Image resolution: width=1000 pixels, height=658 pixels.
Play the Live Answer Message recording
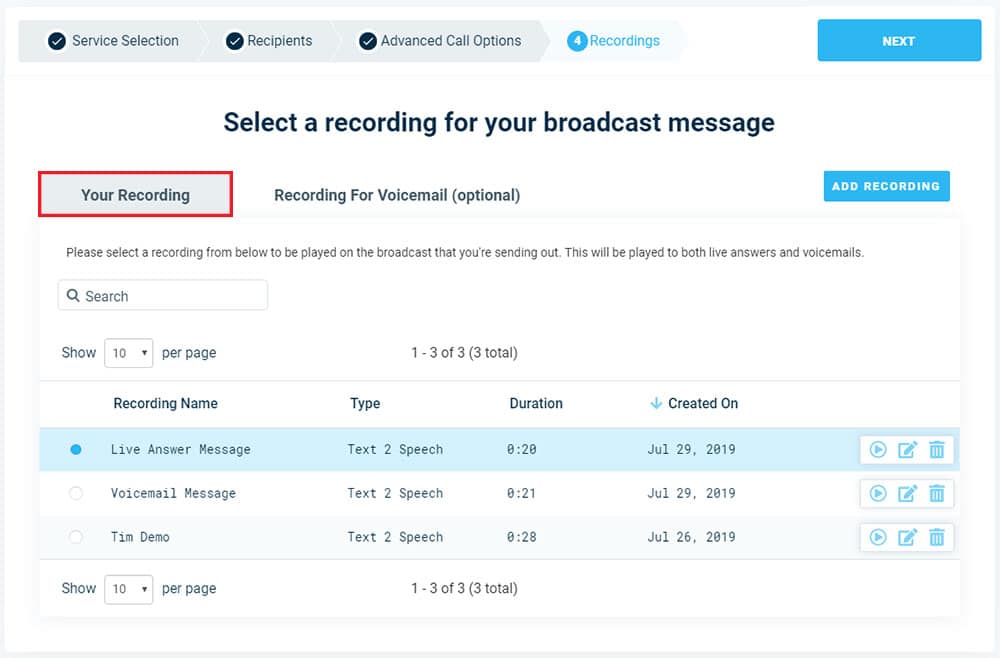tap(878, 450)
